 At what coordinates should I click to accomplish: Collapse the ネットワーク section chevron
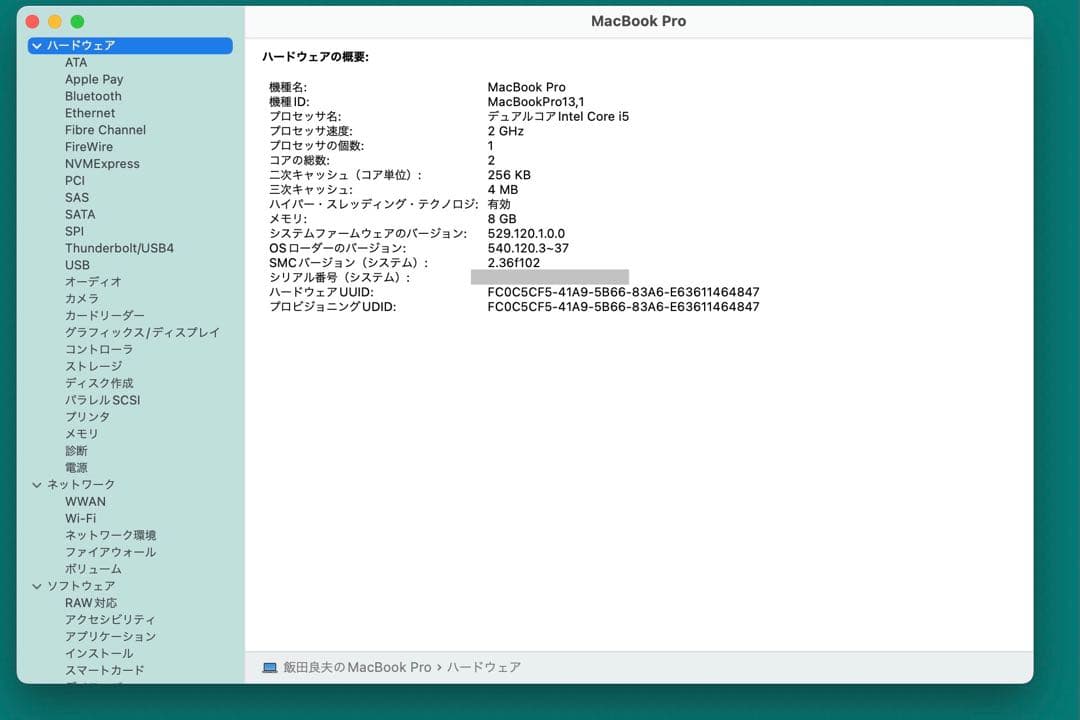[37, 485]
